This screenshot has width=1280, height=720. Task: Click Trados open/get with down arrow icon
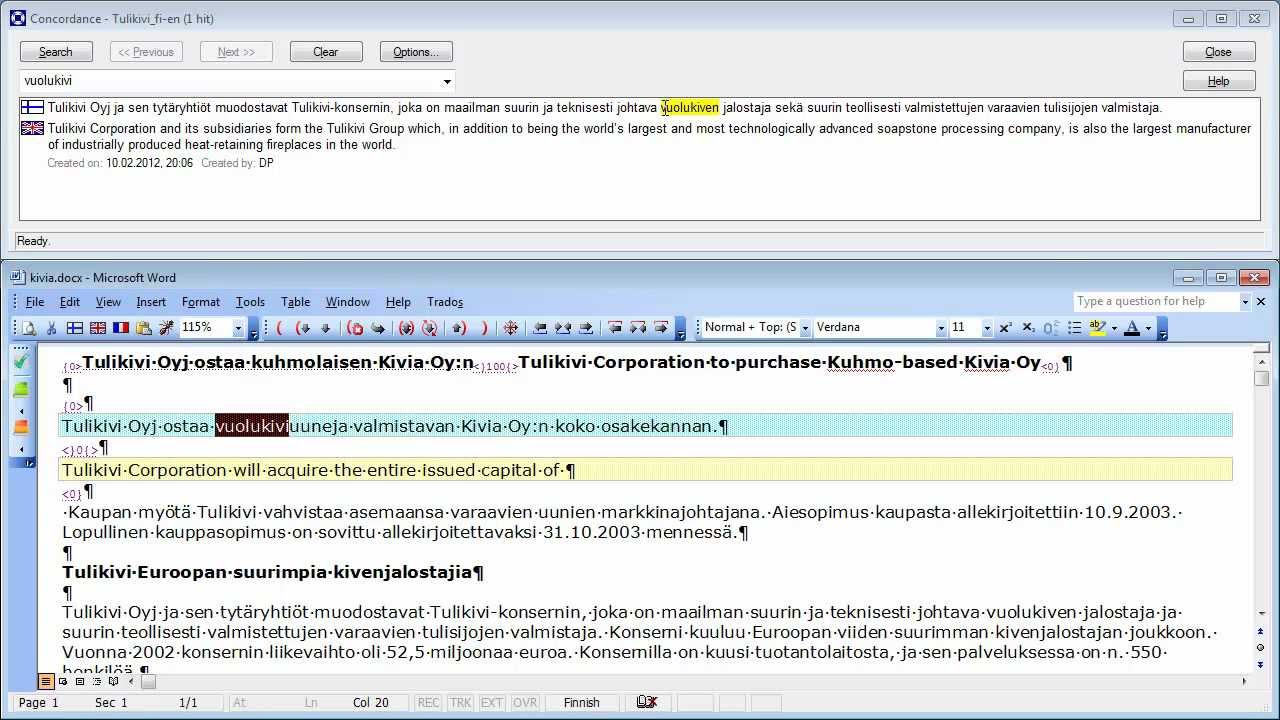click(x=302, y=327)
